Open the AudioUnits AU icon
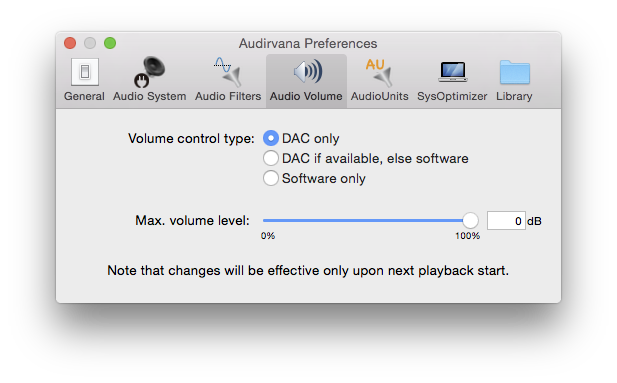This screenshot has width=617, height=383. point(379,72)
